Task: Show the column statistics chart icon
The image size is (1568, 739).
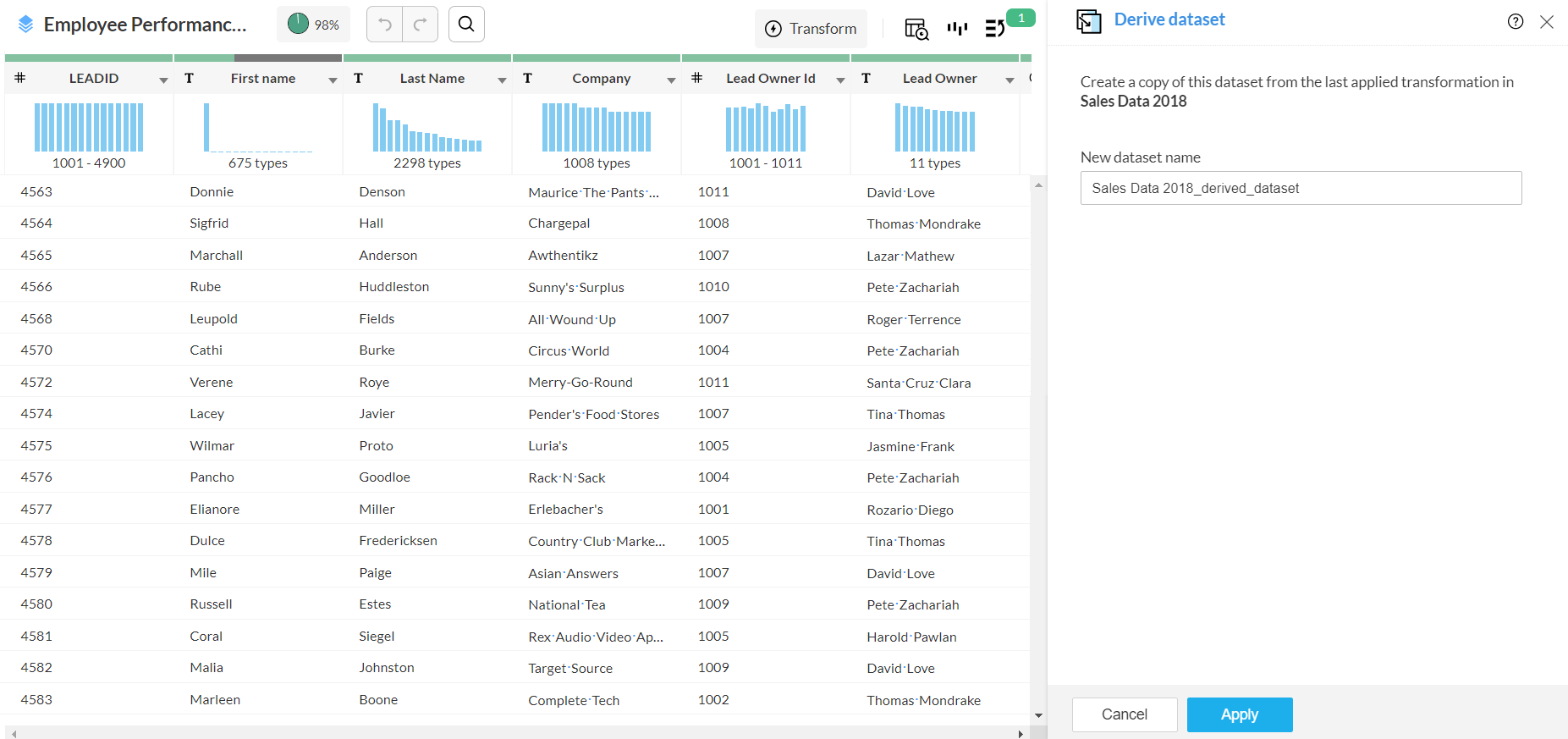Action: point(957,29)
